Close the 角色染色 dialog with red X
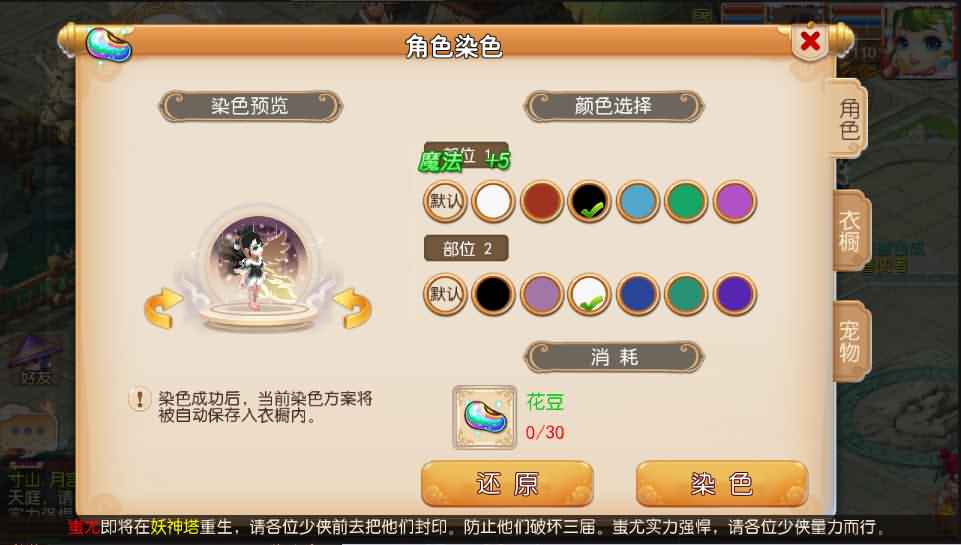 pos(810,42)
